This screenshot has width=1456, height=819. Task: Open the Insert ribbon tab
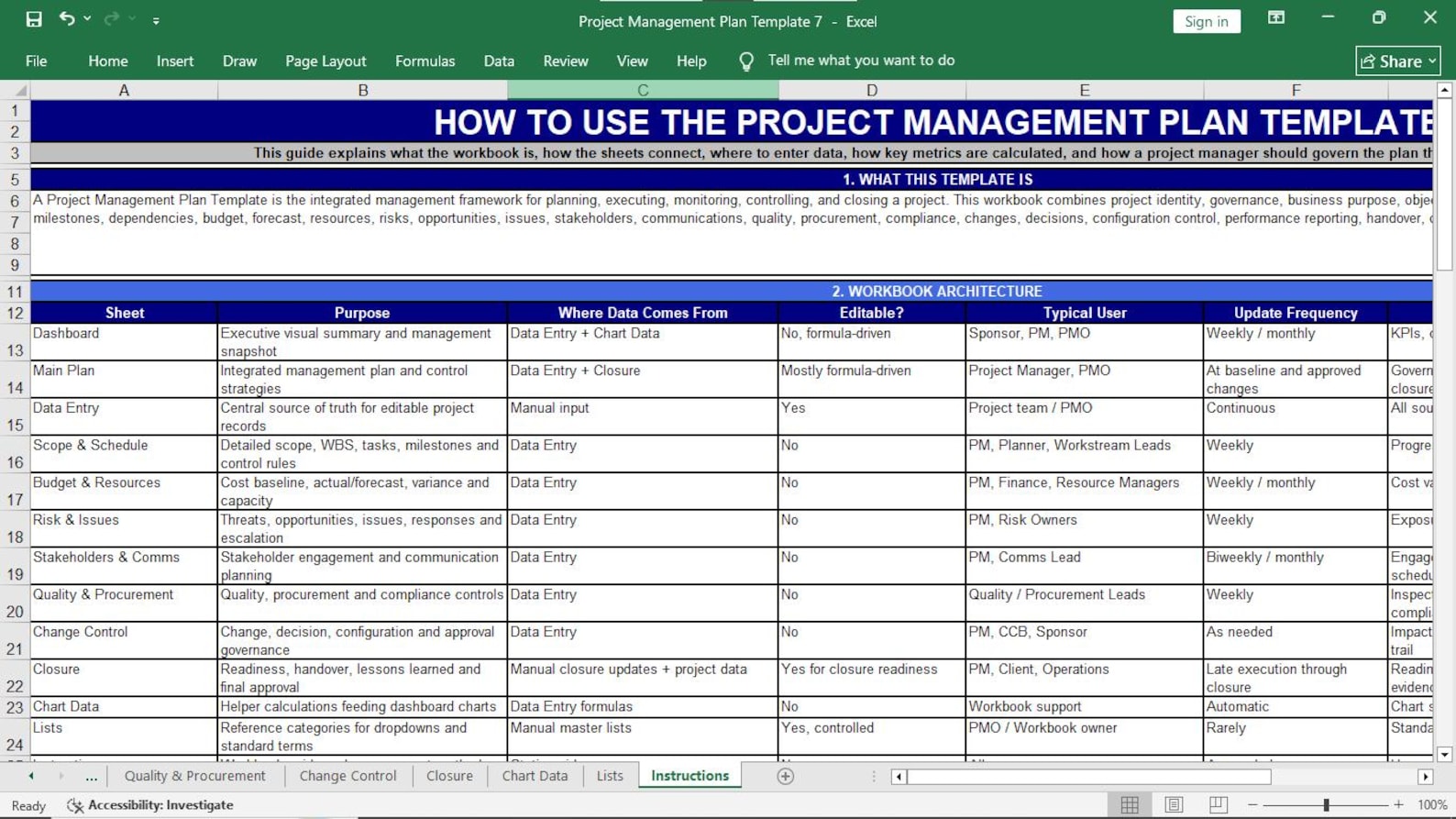pos(175,61)
